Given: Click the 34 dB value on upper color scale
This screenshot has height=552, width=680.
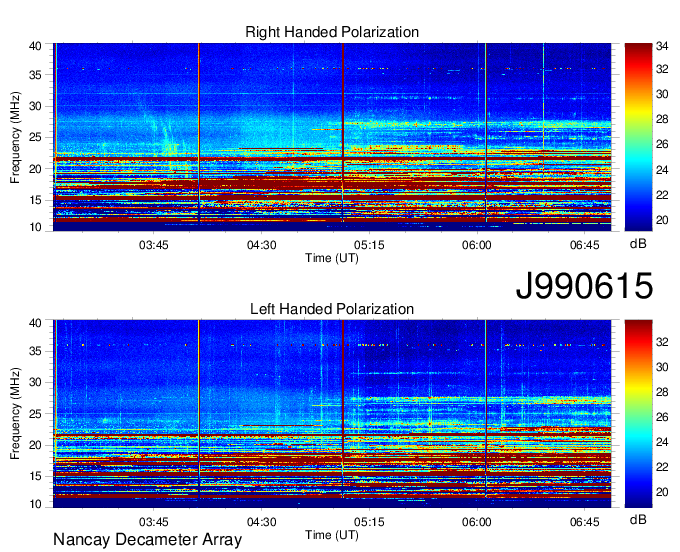Looking at the screenshot, I should pos(662,46).
